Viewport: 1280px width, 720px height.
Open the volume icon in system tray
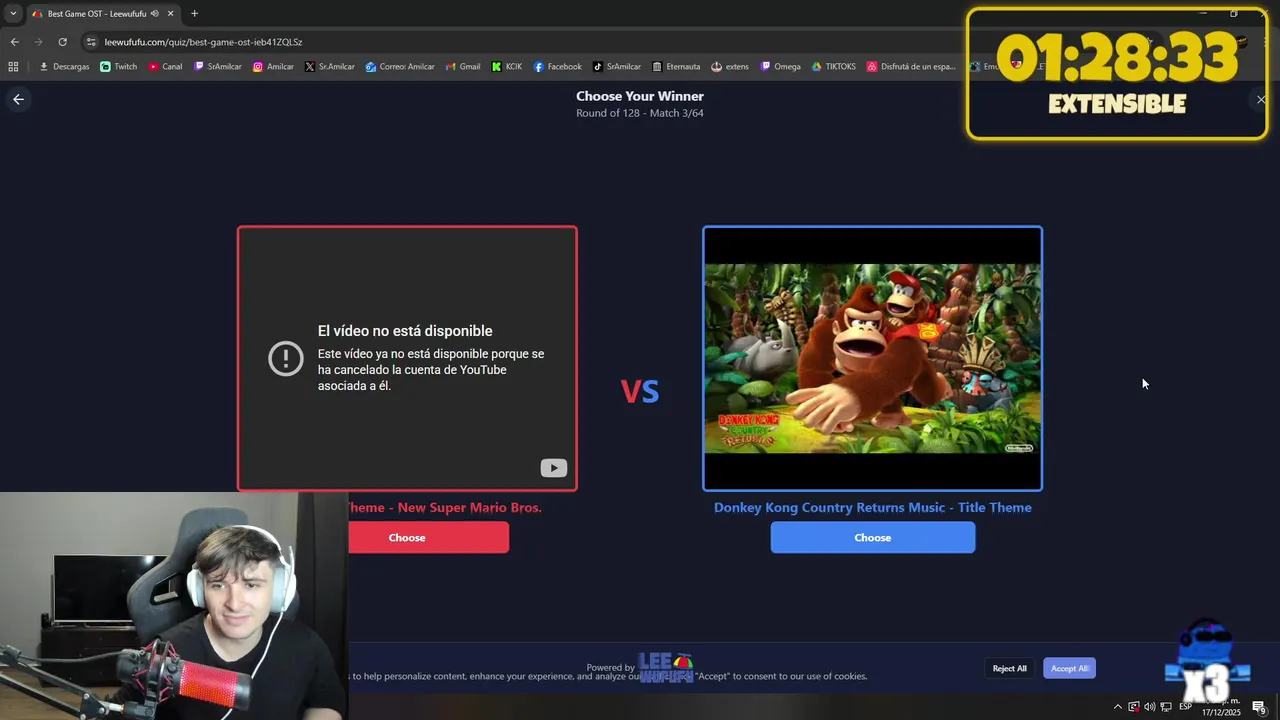pyautogui.click(x=1149, y=707)
